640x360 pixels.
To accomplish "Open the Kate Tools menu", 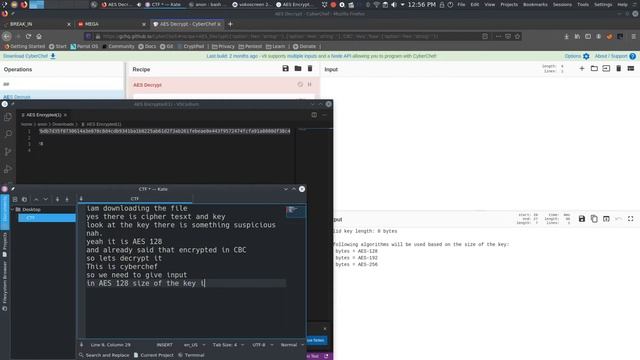I will 583,4.
